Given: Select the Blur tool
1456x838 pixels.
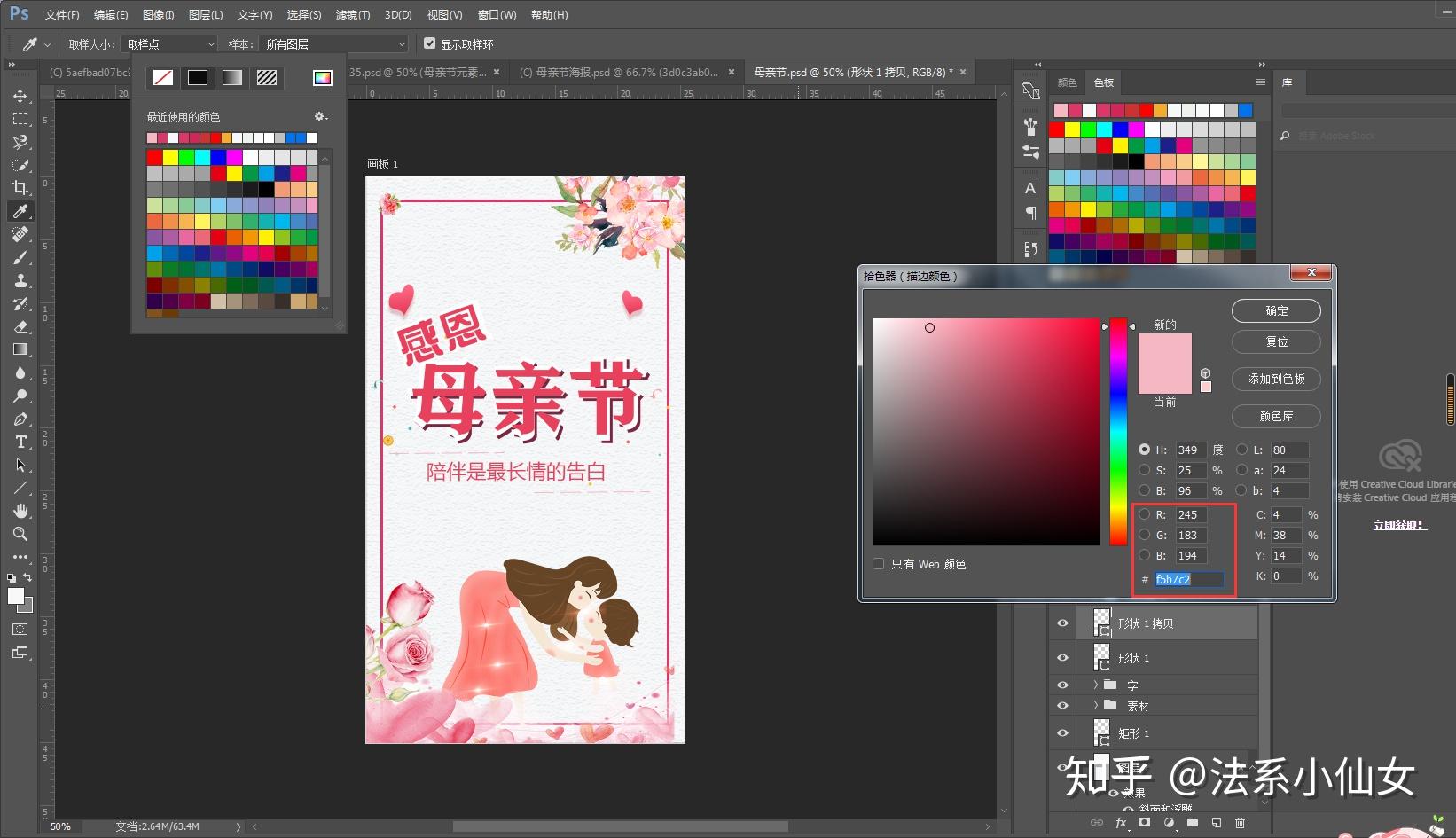Looking at the screenshot, I should pyautogui.click(x=20, y=372).
